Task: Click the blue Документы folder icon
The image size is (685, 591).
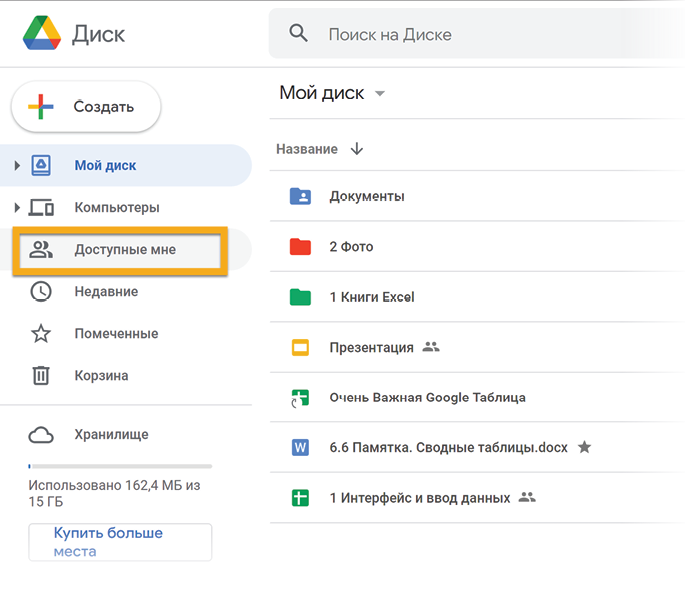Action: [x=300, y=196]
